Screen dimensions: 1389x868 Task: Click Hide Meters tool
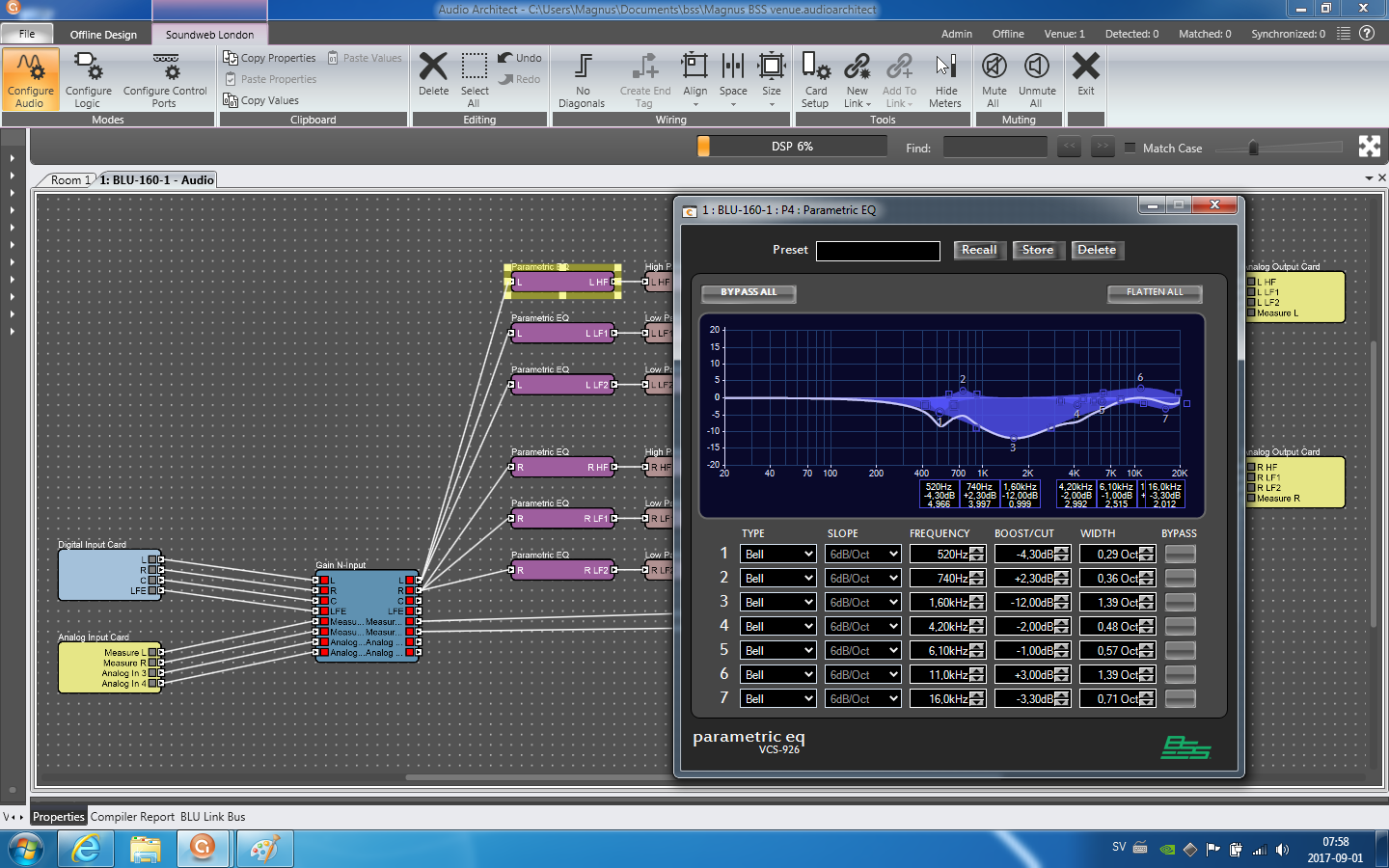945,80
